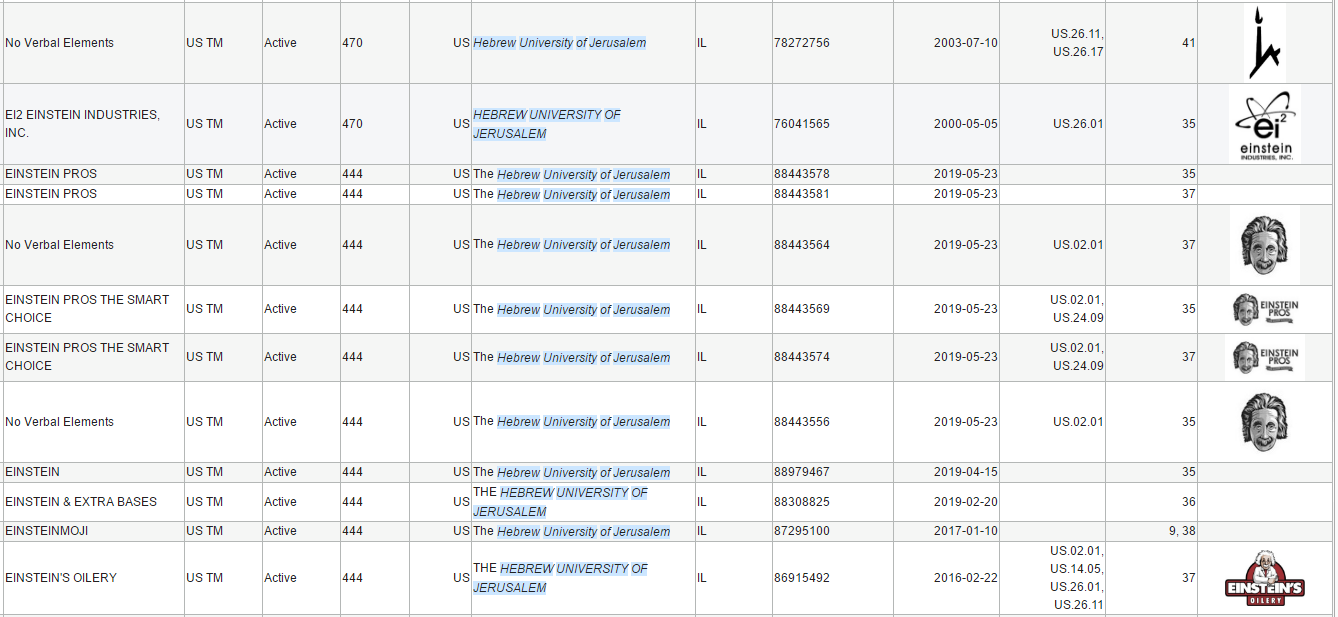
Task: Click application number 88979467
Action: [x=802, y=472]
